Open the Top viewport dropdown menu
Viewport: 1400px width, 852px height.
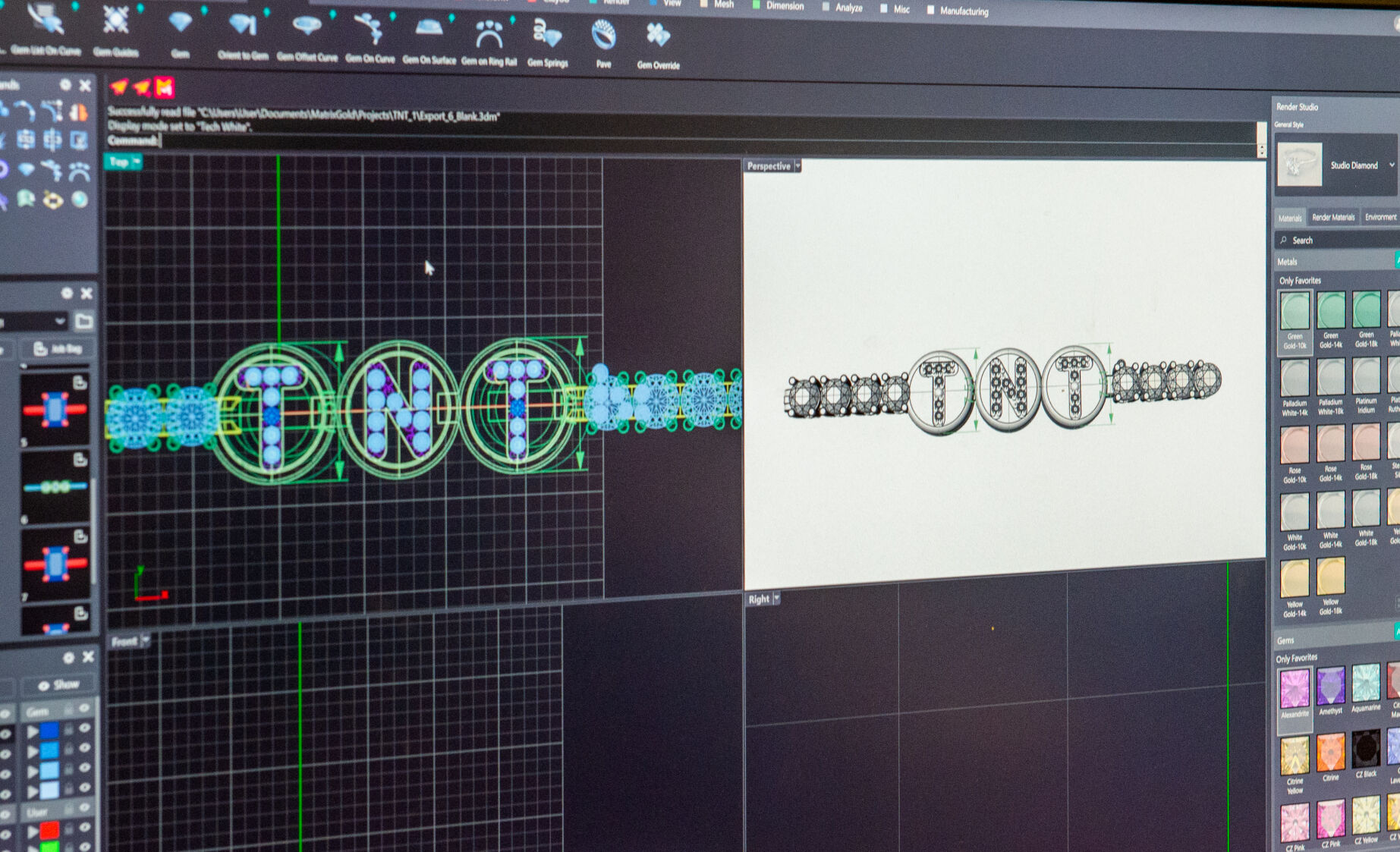tap(137, 162)
